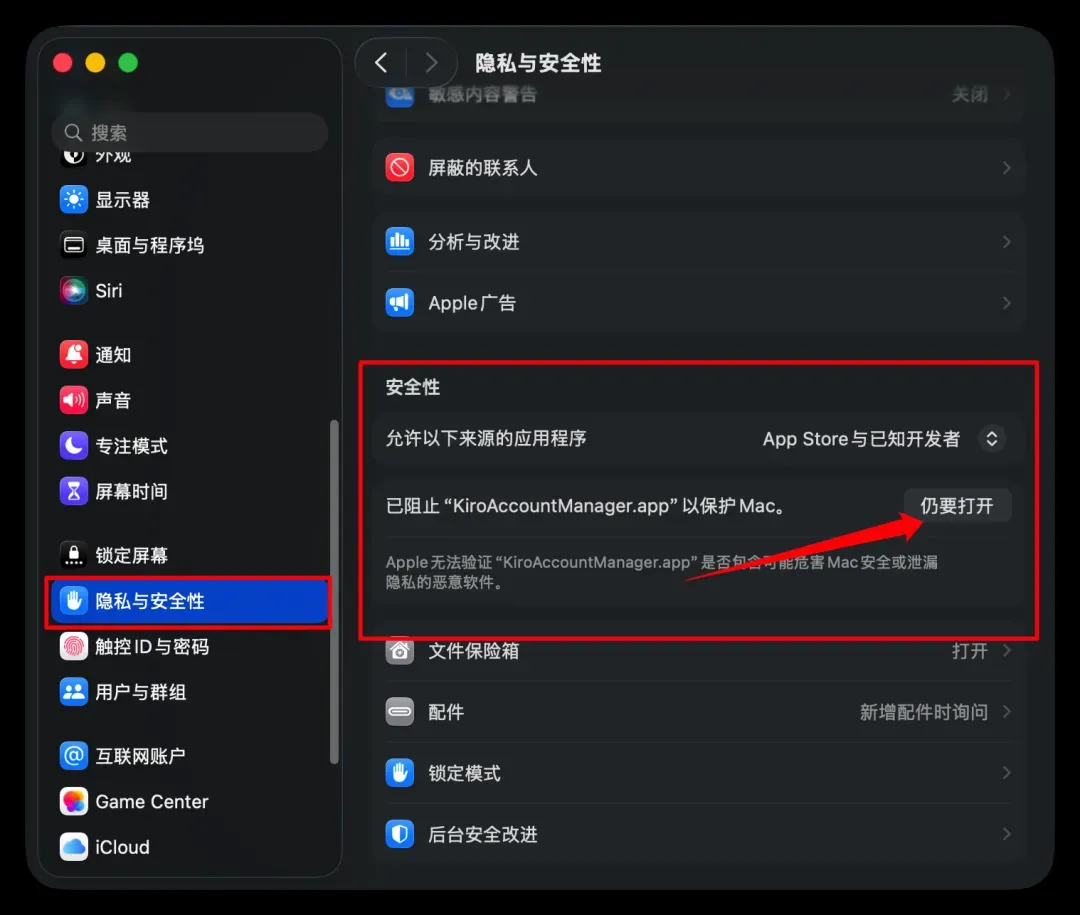Click the Accessories icon (配件)
This screenshot has width=1080, height=915.
coord(399,712)
